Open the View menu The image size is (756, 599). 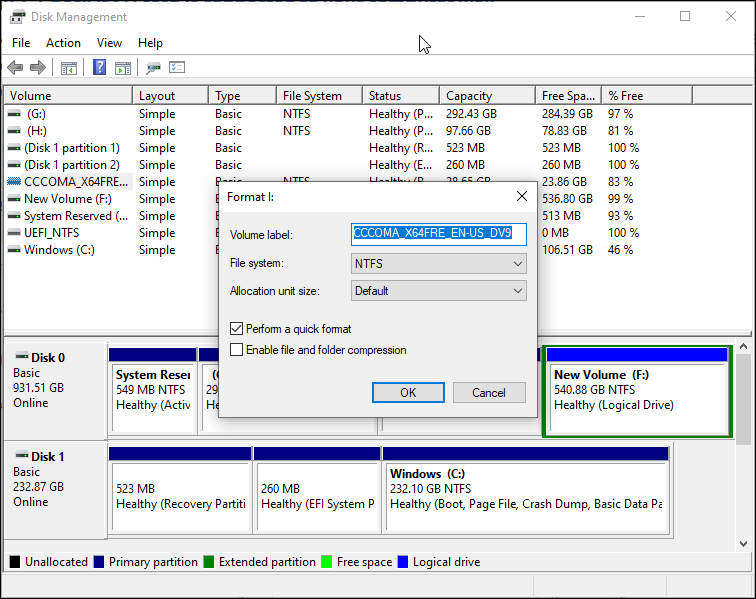[110, 43]
